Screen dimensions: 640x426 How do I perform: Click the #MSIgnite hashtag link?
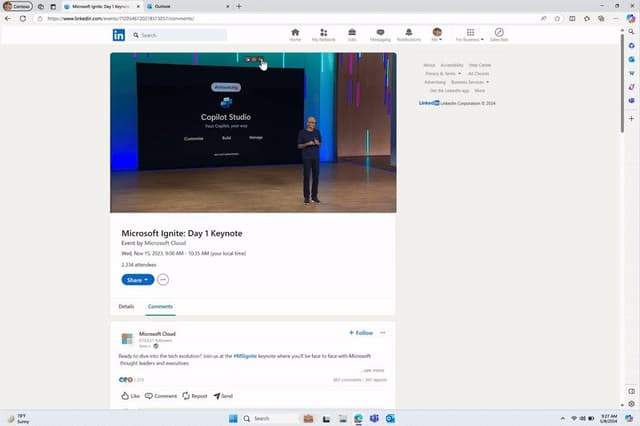(245, 356)
